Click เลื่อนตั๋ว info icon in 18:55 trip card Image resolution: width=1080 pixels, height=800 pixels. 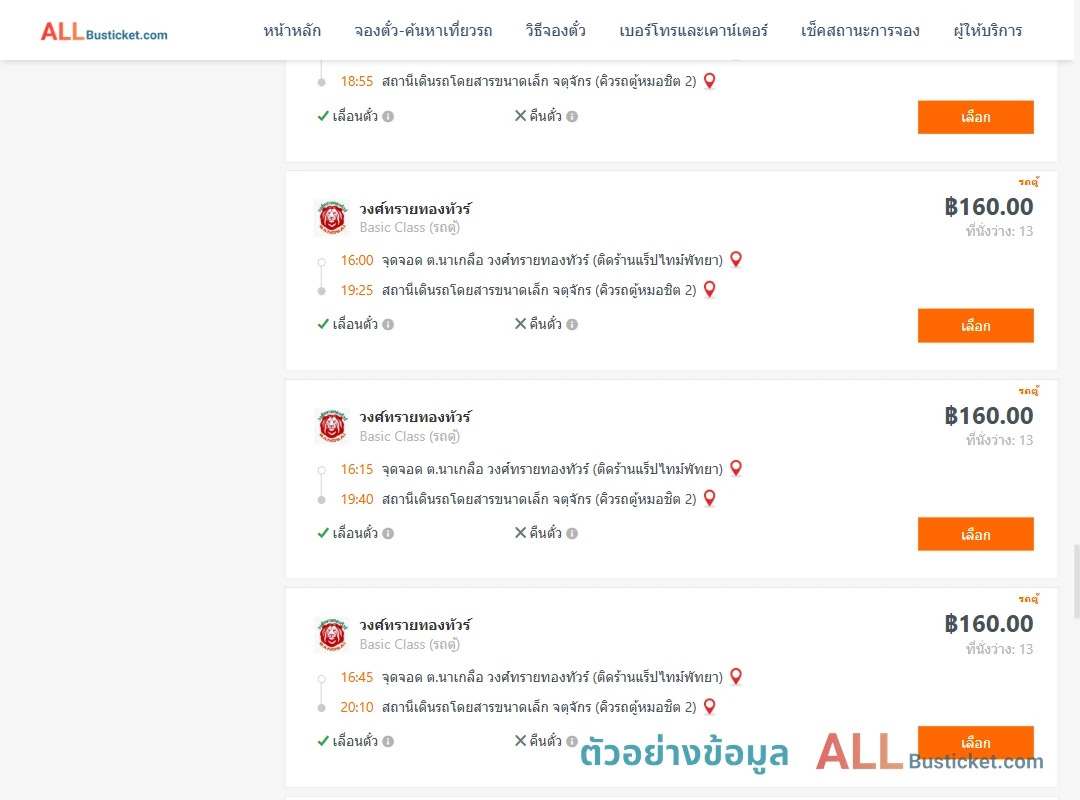[x=388, y=116]
